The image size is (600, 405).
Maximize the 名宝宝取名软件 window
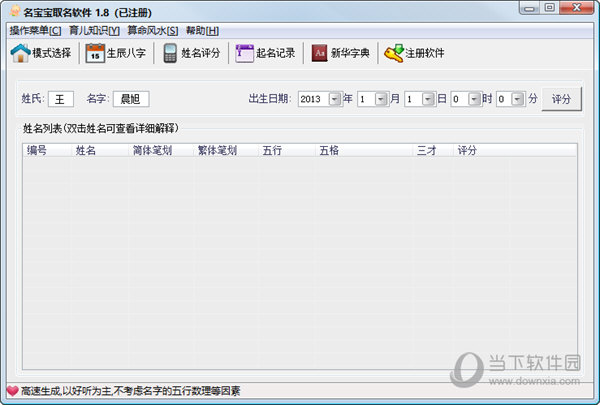pos(549,8)
